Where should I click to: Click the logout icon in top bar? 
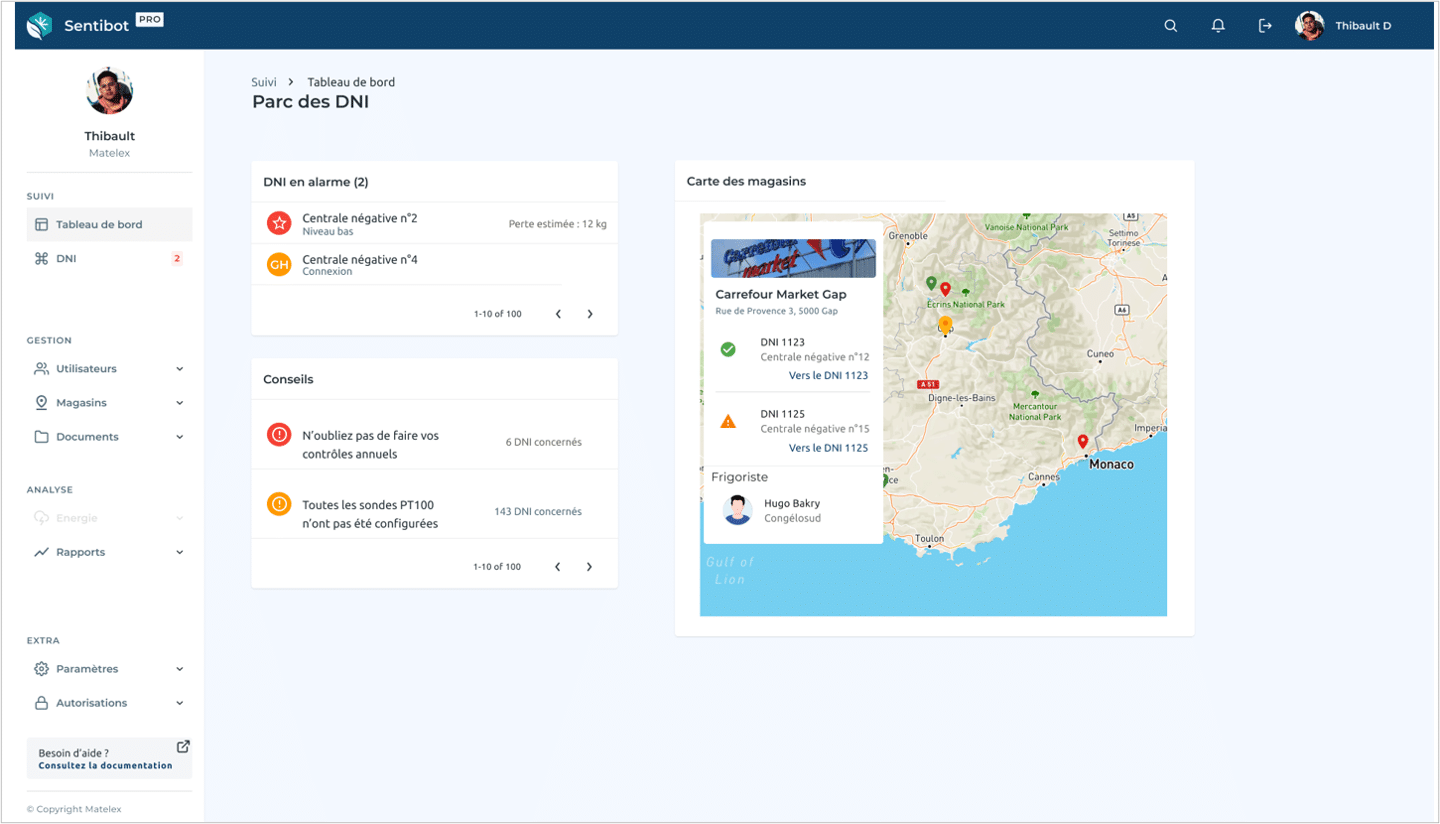(1265, 26)
